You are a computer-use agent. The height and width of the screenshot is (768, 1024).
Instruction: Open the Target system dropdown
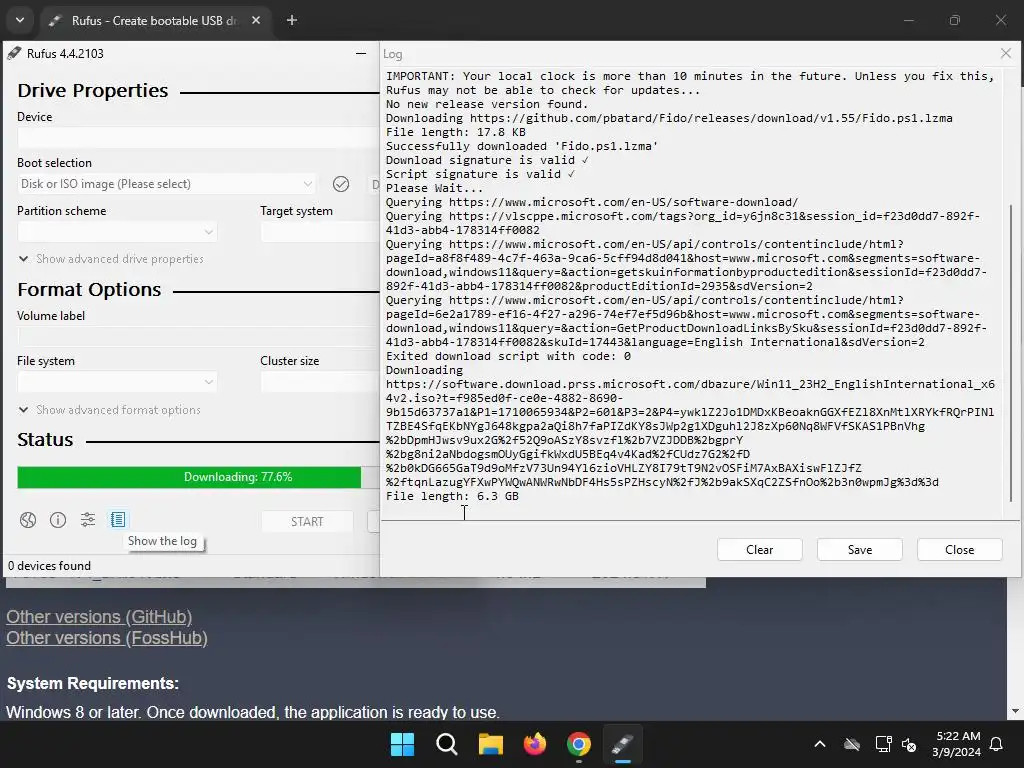pos(319,232)
